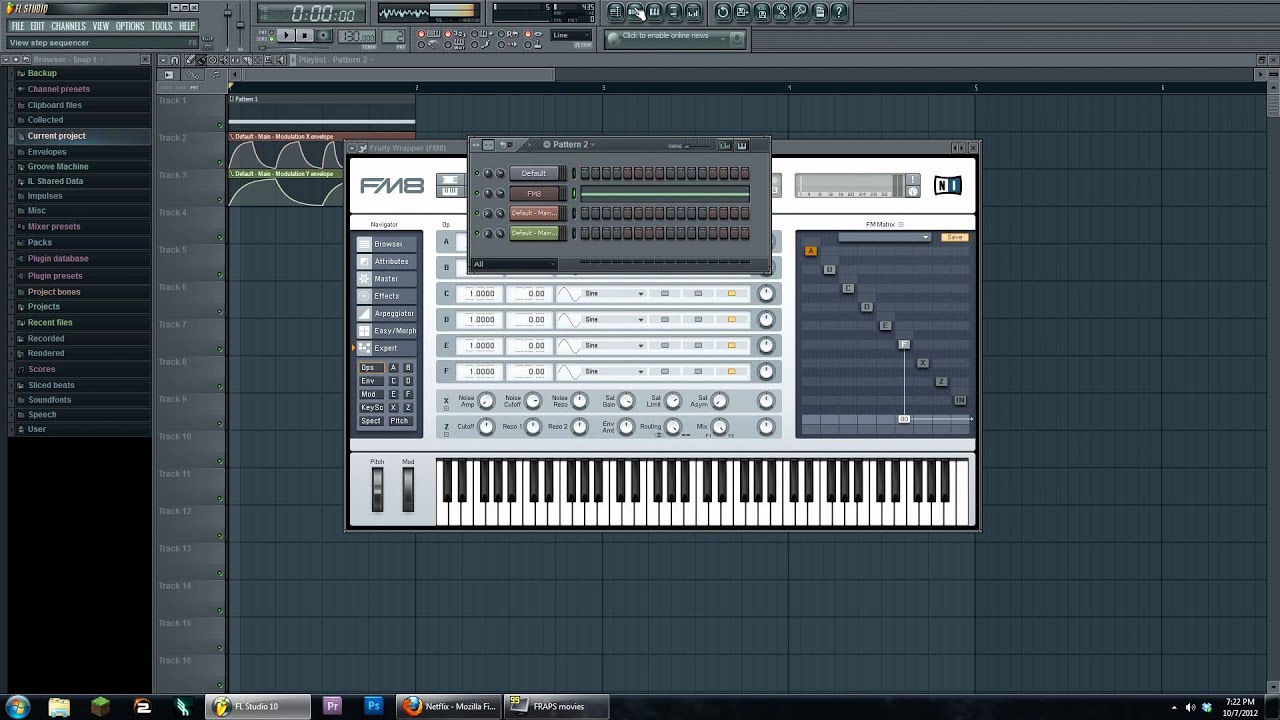The height and width of the screenshot is (720, 1280).
Task: Open the OPTIONS menu
Action: pos(130,26)
